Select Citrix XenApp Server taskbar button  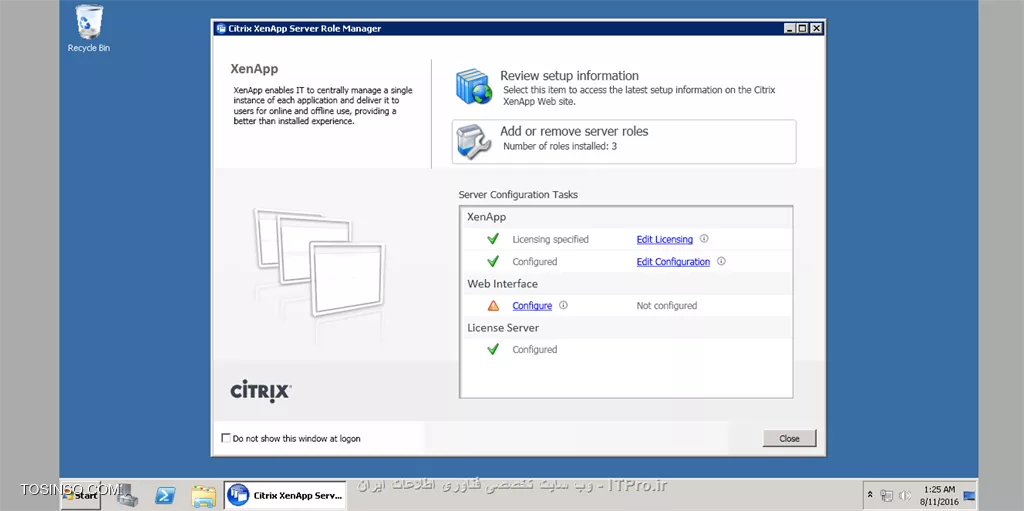[x=285, y=495]
